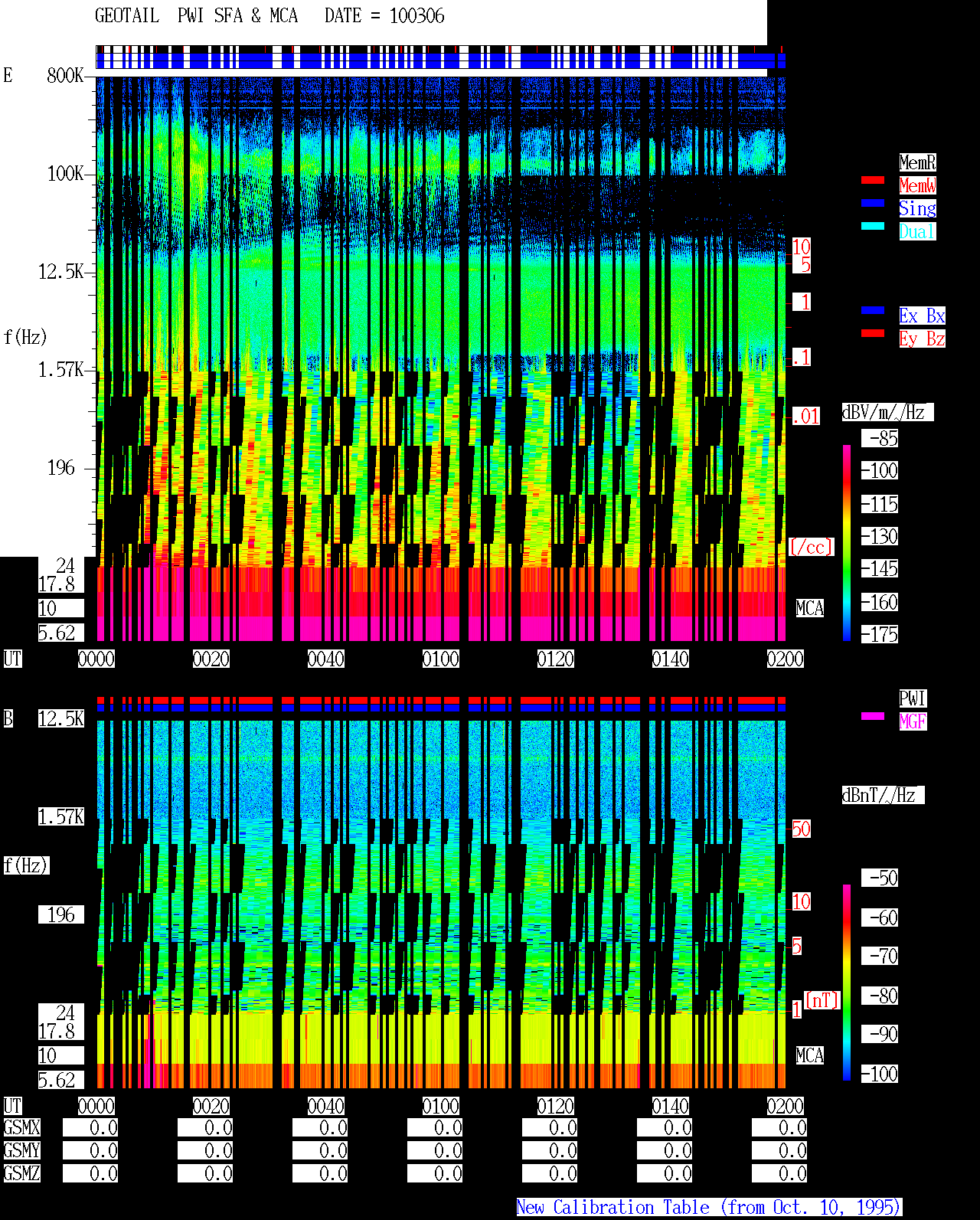Click the GSMY row label

tap(22, 1150)
